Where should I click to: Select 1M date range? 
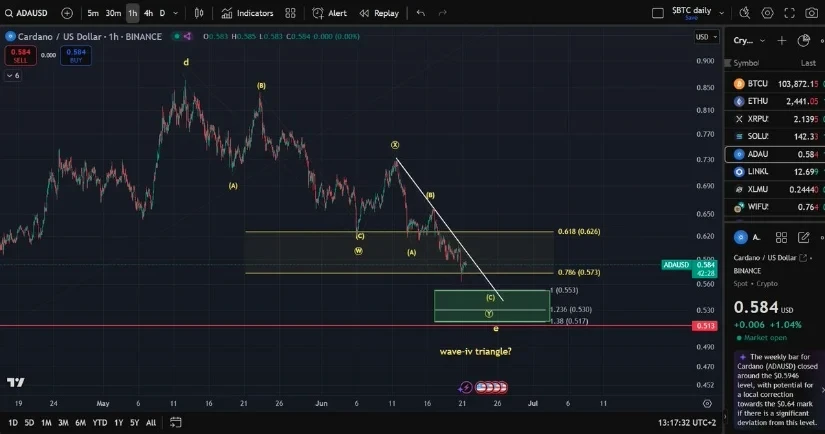point(46,422)
